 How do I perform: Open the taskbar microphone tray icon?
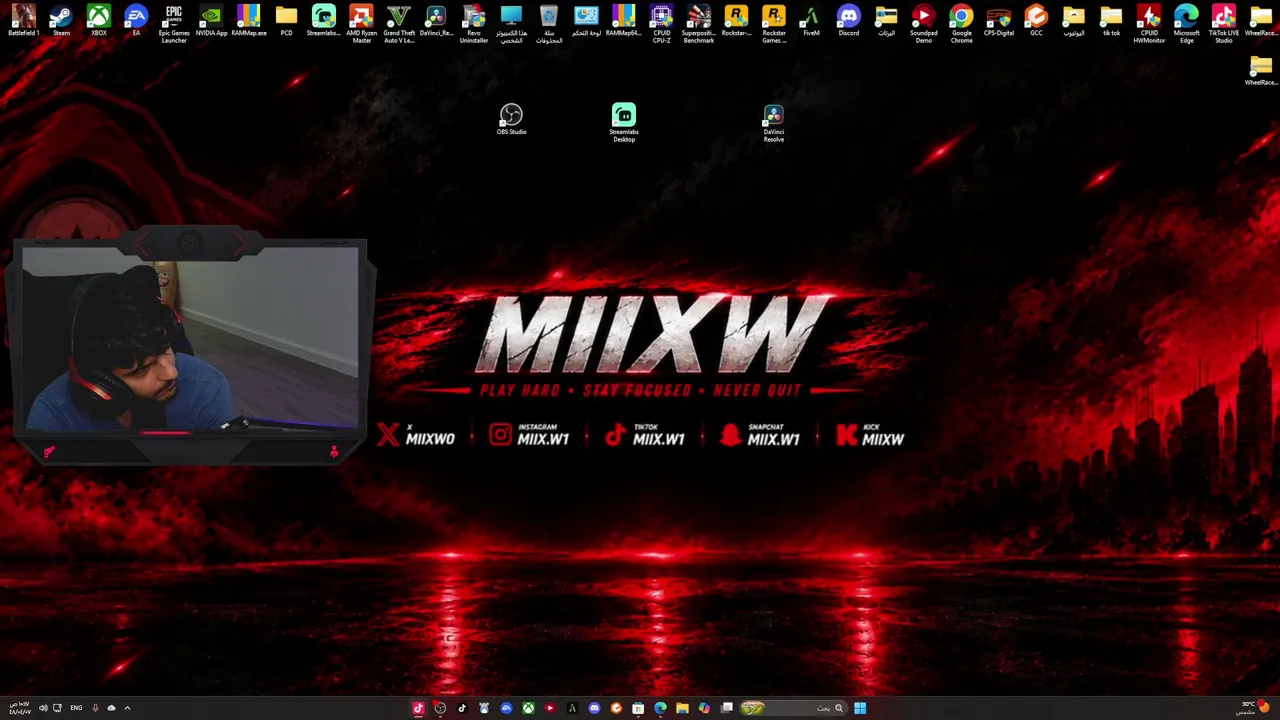click(95, 708)
